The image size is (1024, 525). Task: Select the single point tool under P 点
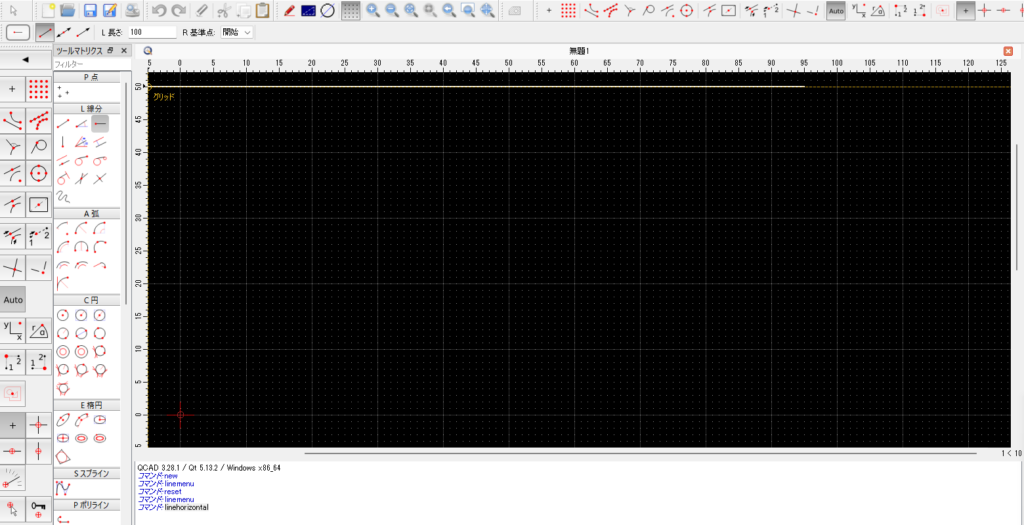[63, 91]
